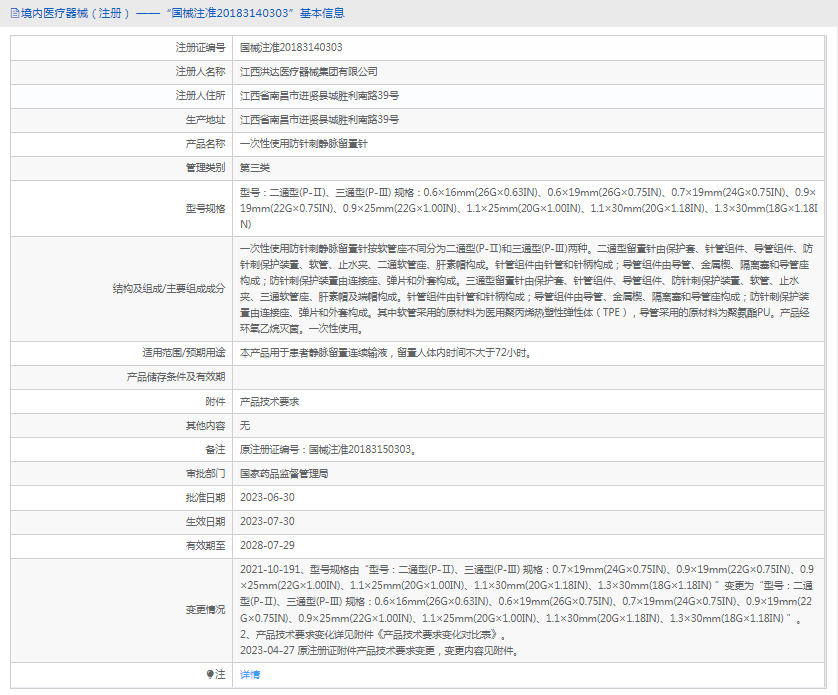Viewport: 838px width, 695px height.
Task: Click the 有效期至 label
Action: pyautogui.click(x=206, y=546)
